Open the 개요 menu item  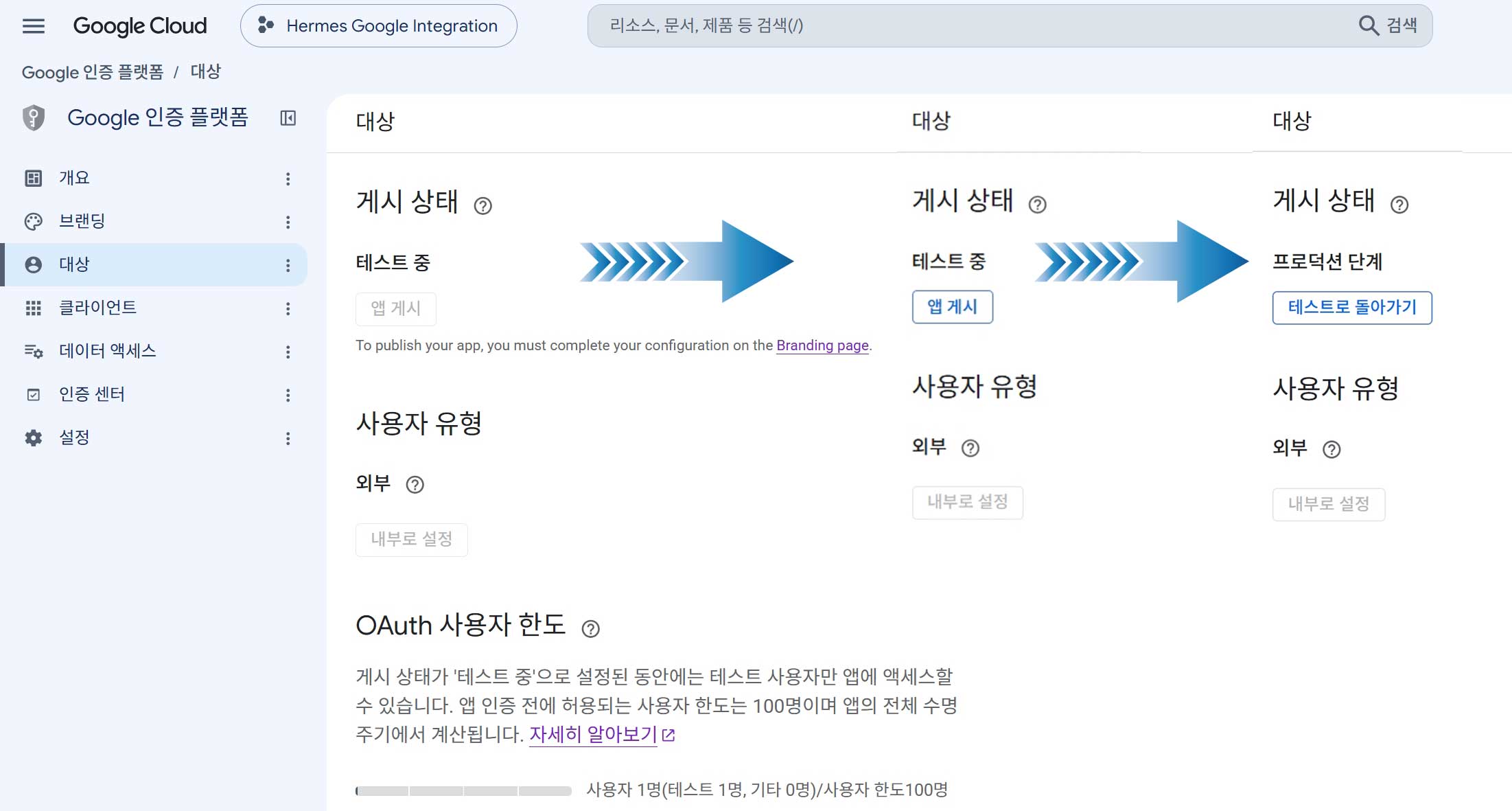pyautogui.click(x=154, y=179)
